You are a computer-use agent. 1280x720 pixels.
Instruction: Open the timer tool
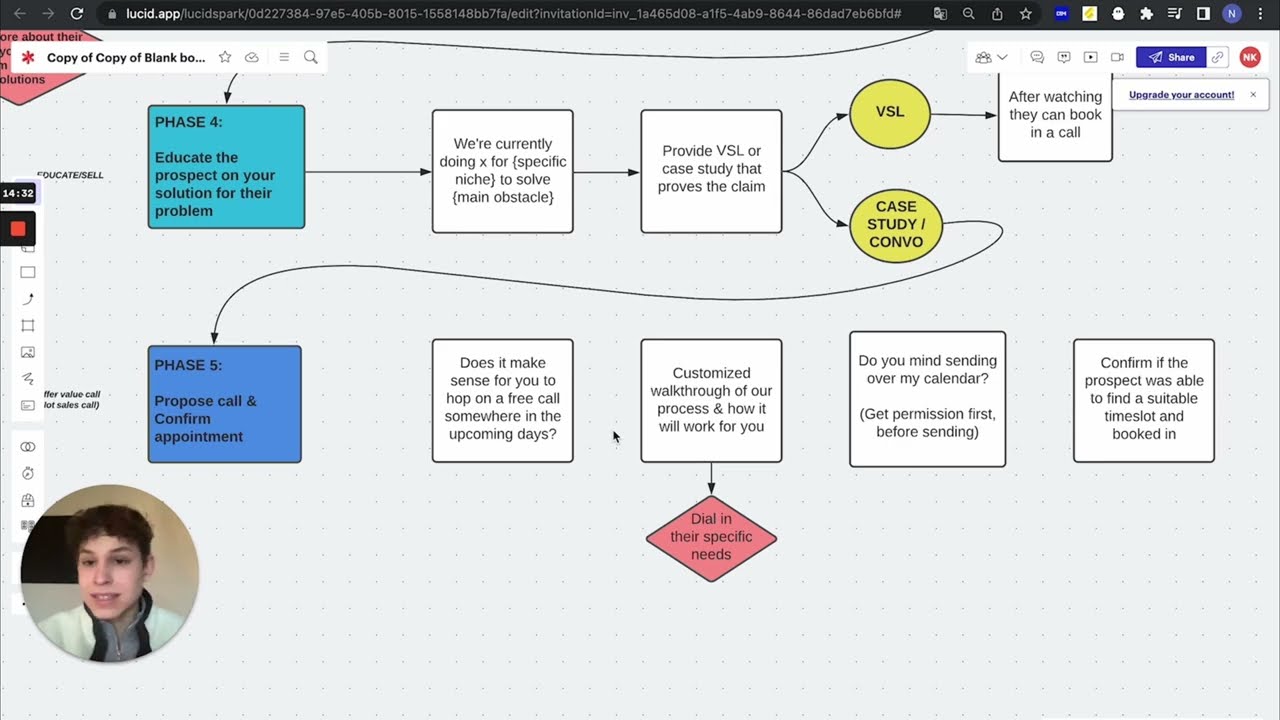click(x=28, y=473)
